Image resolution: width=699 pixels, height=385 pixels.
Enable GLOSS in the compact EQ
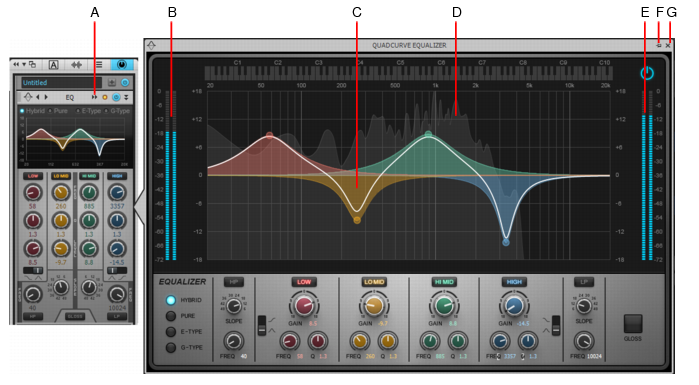tap(75, 316)
